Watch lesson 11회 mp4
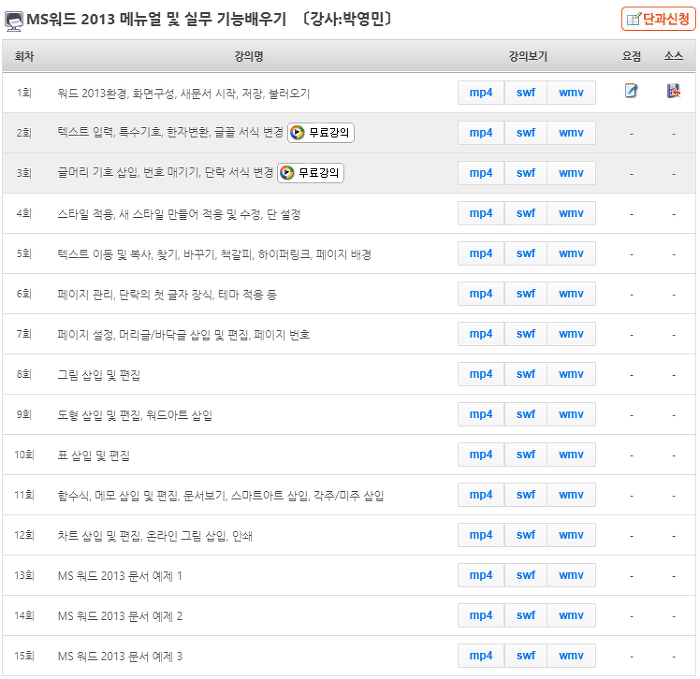The width and height of the screenshot is (700, 679). pyautogui.click(x=481, y=495)
